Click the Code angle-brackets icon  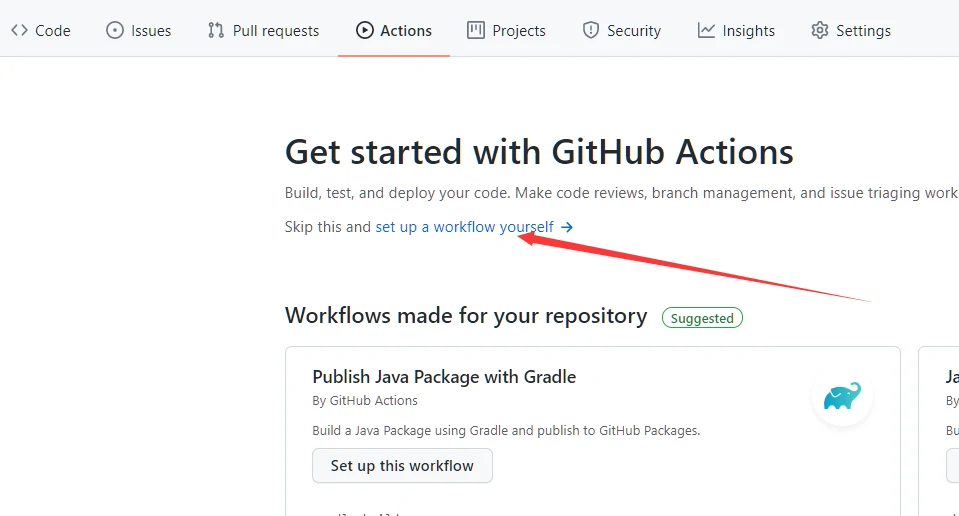[19, 30]
